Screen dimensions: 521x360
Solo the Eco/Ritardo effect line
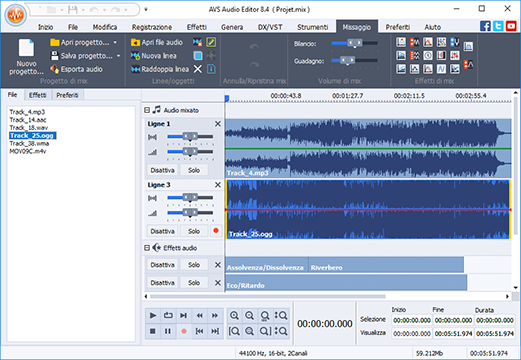coord(194,283)
